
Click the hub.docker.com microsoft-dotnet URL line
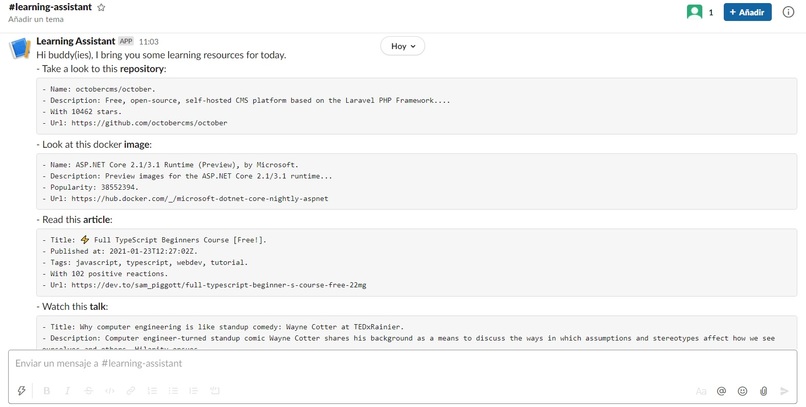click(x=185, y=198)
